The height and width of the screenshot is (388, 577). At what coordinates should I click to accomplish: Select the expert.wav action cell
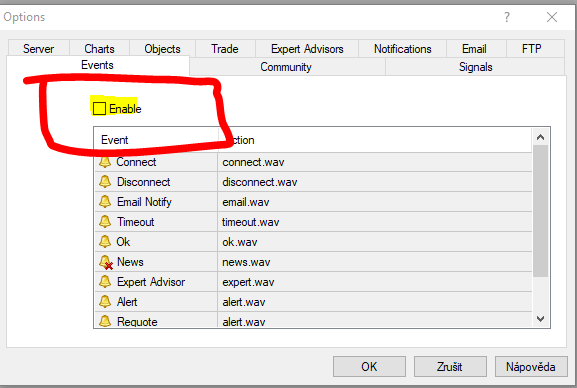pyautogui.click(x=375, y=282)
